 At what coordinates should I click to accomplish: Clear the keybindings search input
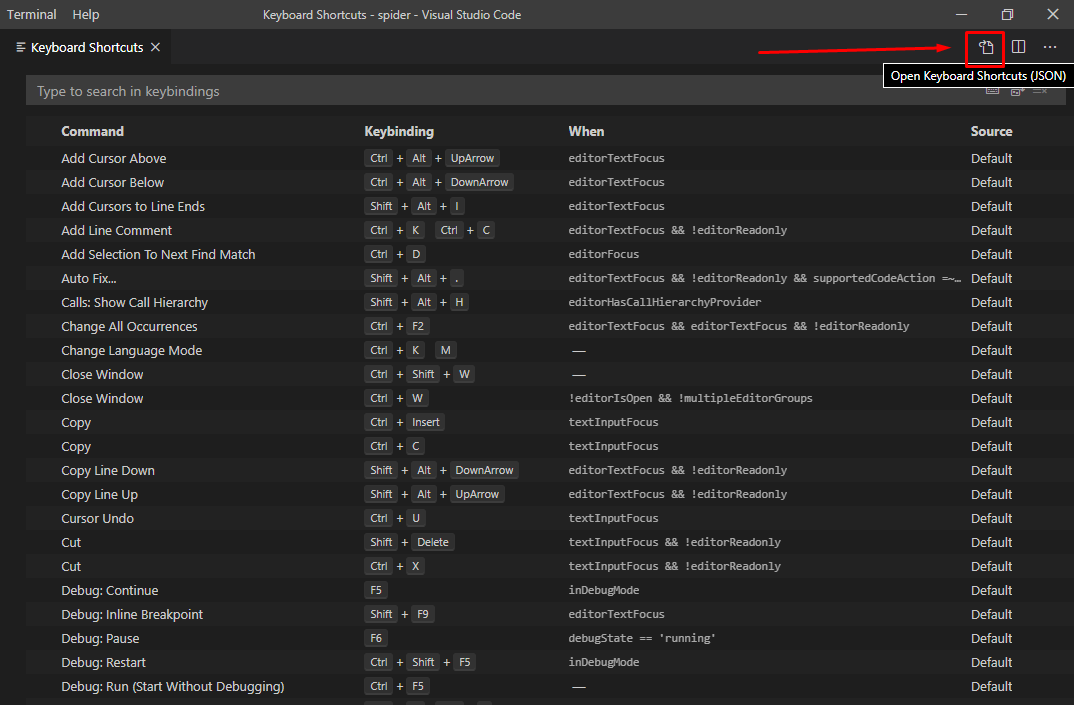pyautogui.click(x=1041, y=90)
